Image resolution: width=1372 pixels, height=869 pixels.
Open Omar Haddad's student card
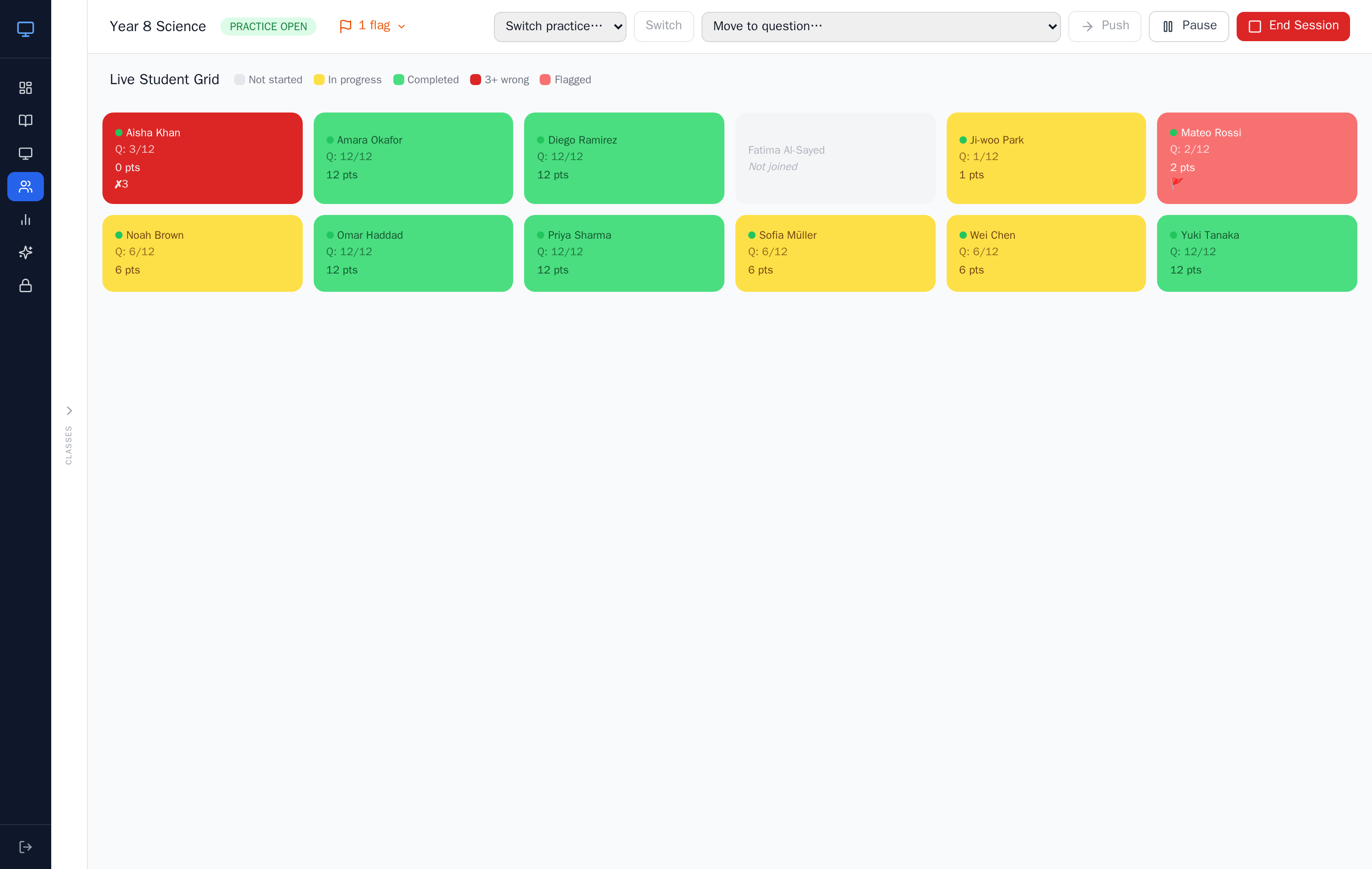(413, 253)
